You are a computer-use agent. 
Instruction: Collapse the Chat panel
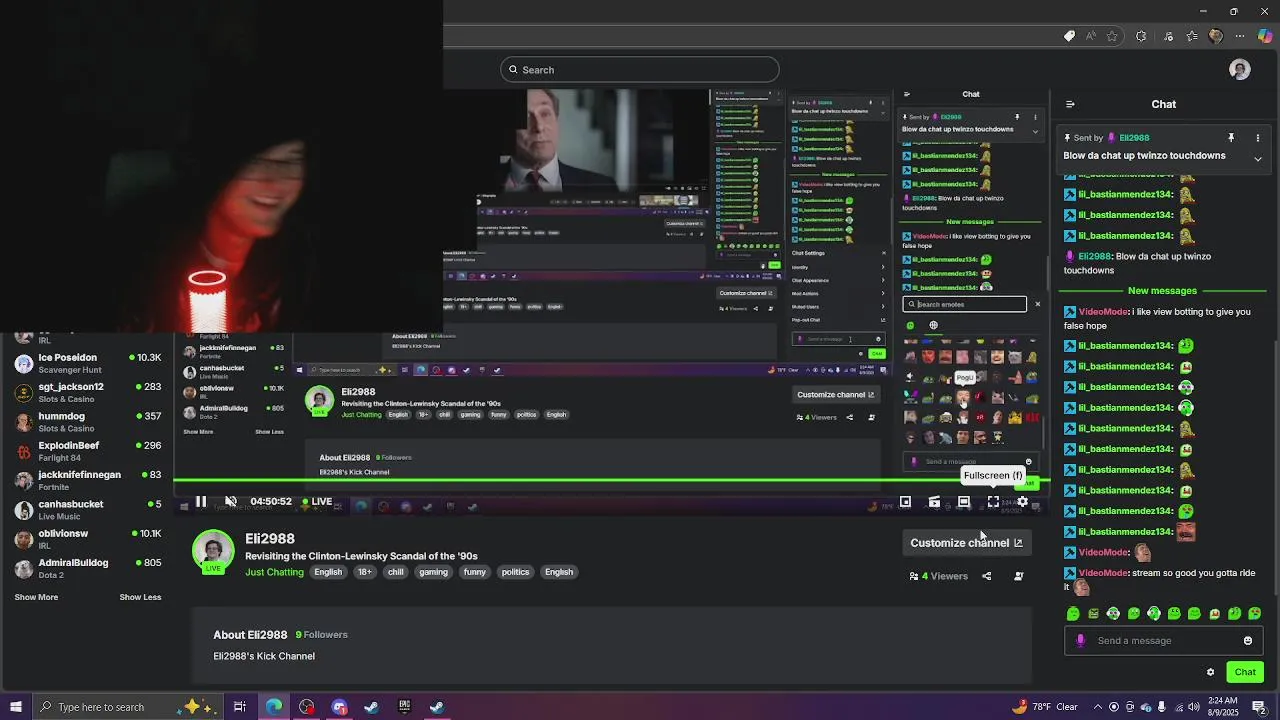pyautogui.click(x=1070, y=104)
